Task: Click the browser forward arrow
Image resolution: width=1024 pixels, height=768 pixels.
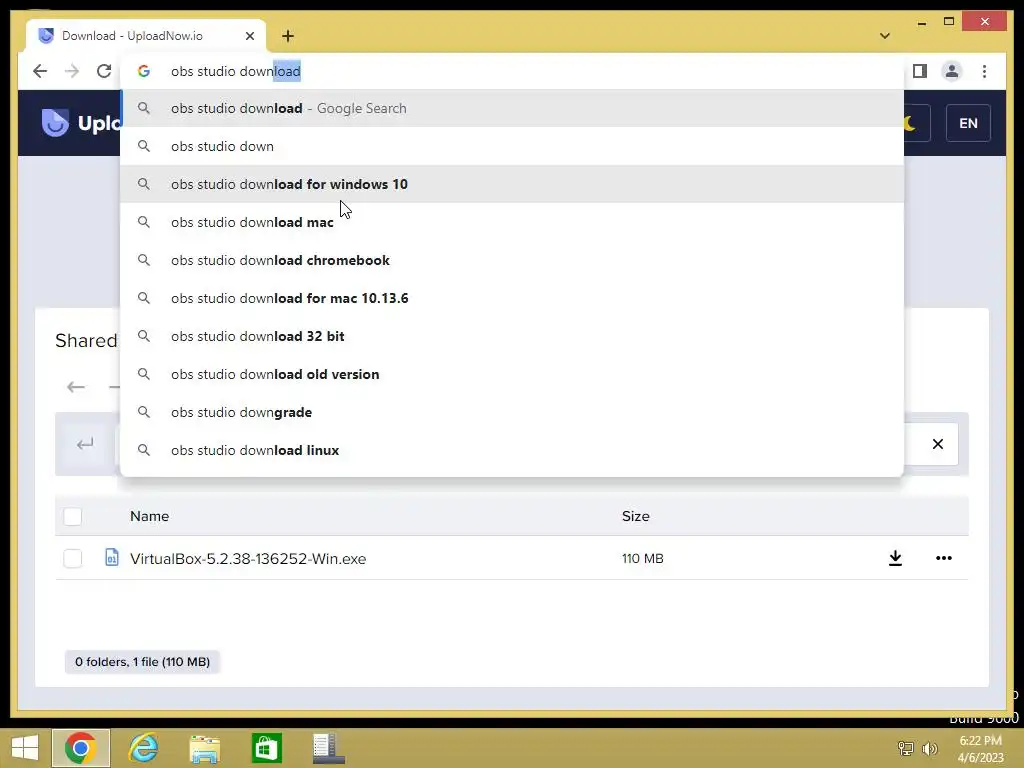Action: point(72,71)
